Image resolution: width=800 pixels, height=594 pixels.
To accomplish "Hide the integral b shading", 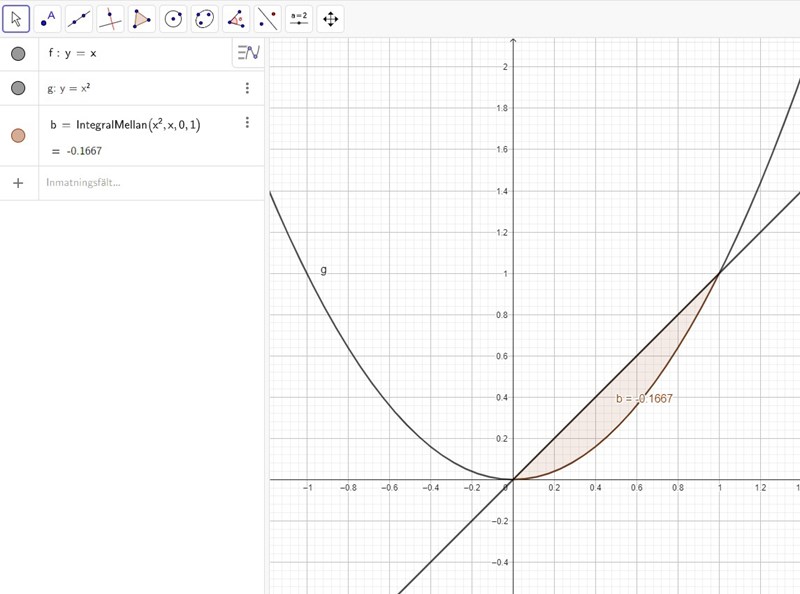I will 18,136.
